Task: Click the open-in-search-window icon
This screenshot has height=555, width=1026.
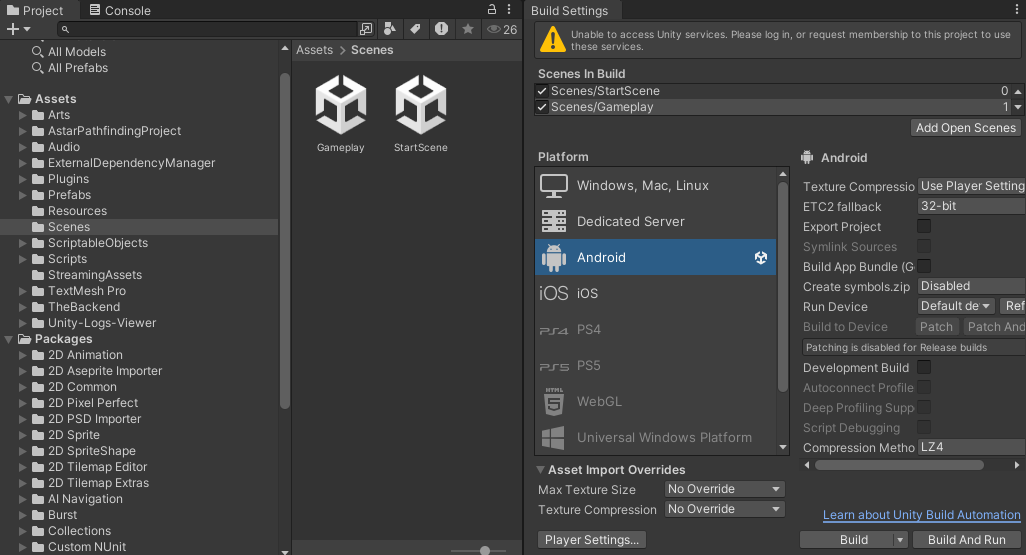Action: click(366, 29)
